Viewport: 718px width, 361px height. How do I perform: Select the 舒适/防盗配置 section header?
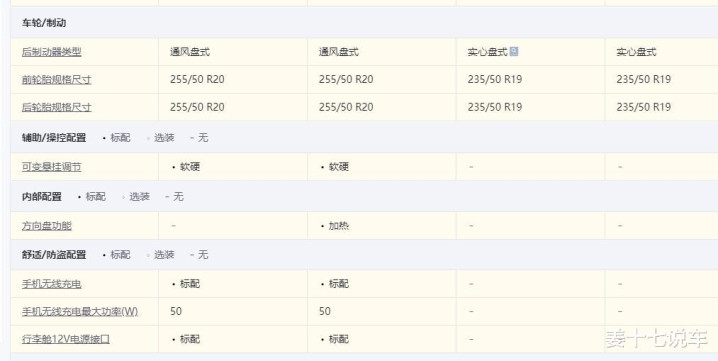click(x=54, y=254)
